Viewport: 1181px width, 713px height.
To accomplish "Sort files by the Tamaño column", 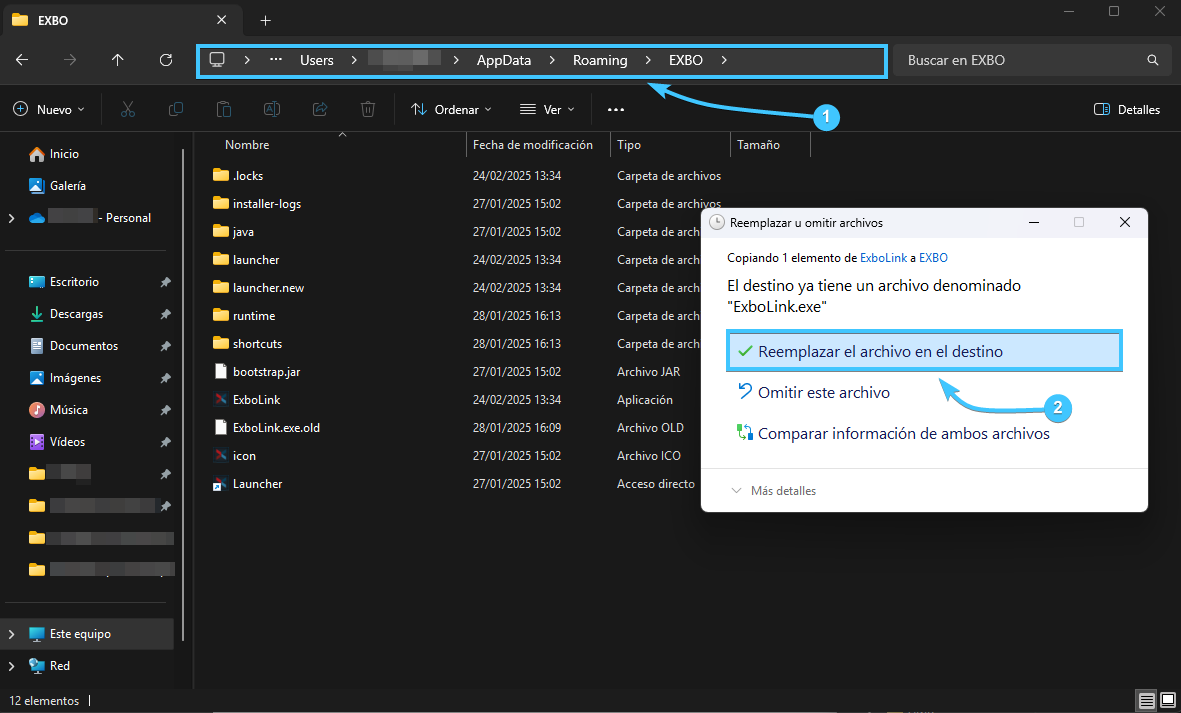I will (758, 145).
